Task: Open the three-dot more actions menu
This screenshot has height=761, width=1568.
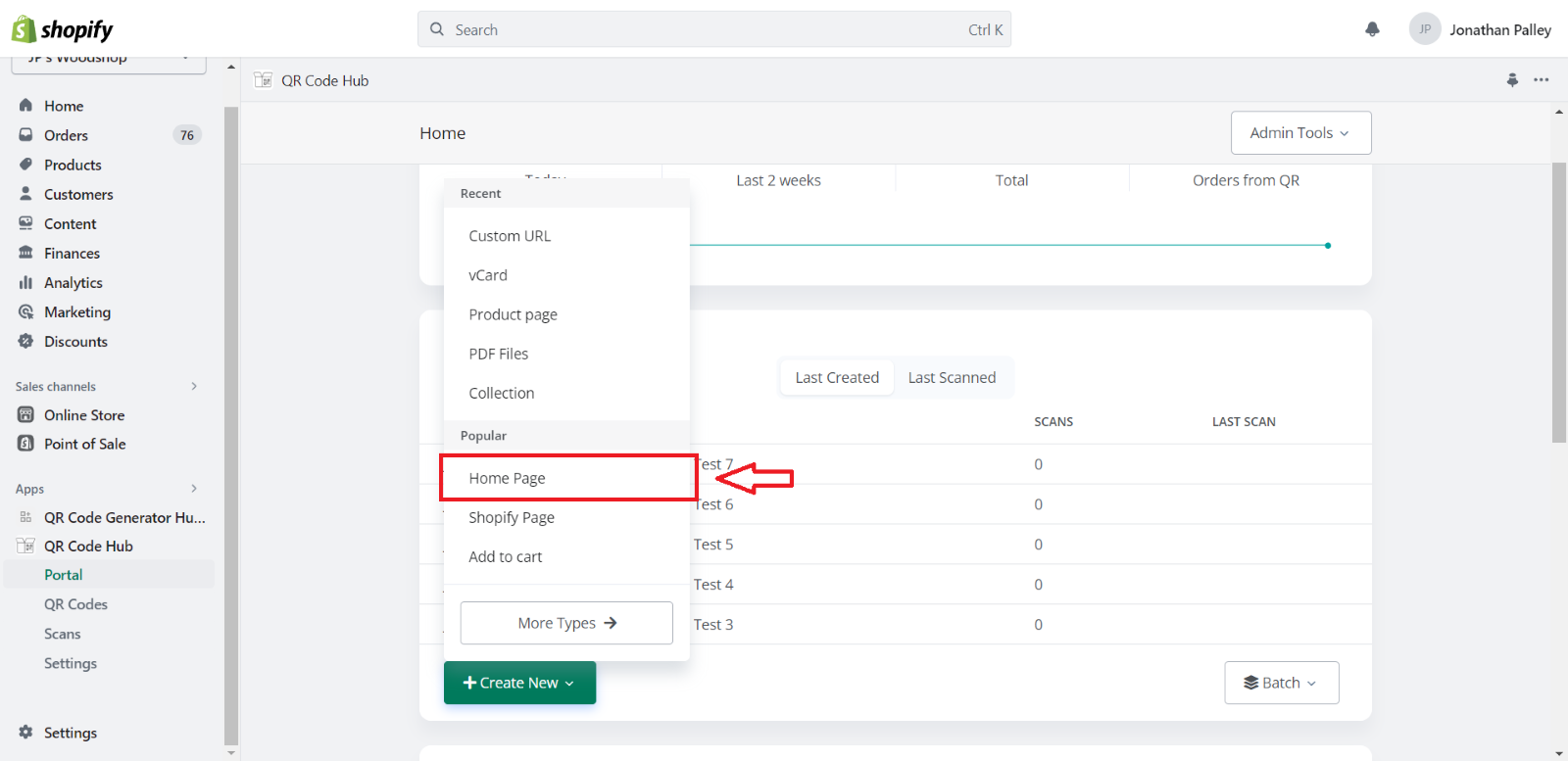Action: coord(1542,80)
